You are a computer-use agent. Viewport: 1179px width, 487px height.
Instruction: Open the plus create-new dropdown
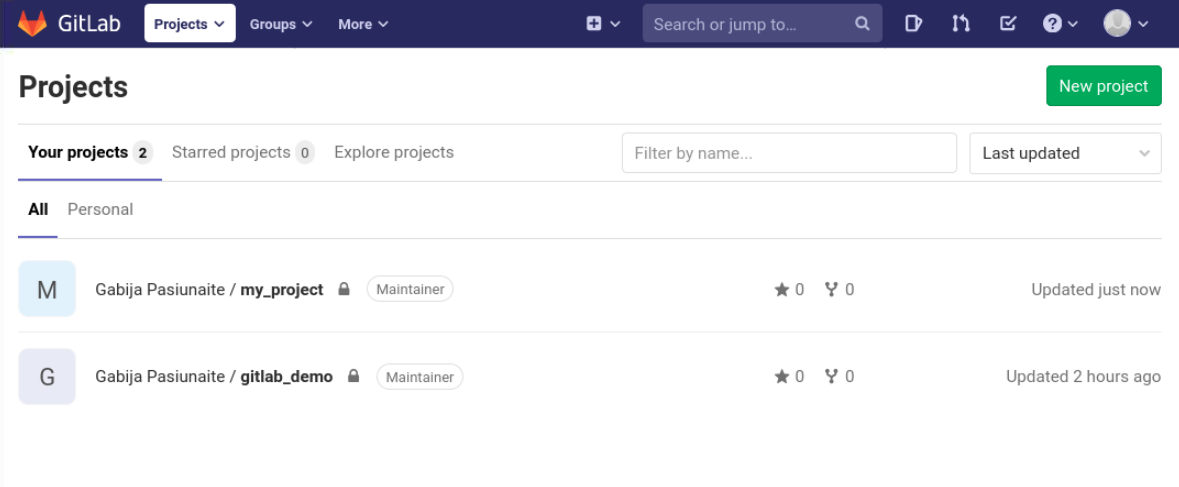click(603, 24)
